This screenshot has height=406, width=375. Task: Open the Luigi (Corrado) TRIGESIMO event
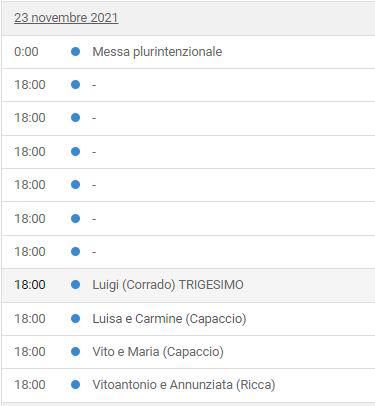168,285
